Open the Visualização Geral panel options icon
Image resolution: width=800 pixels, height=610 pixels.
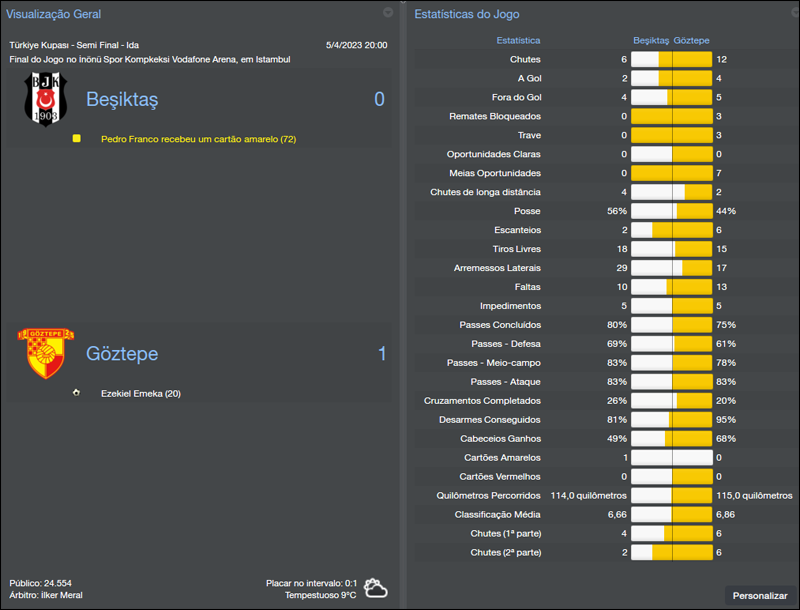pyautogui.click(x=388, y=14)
